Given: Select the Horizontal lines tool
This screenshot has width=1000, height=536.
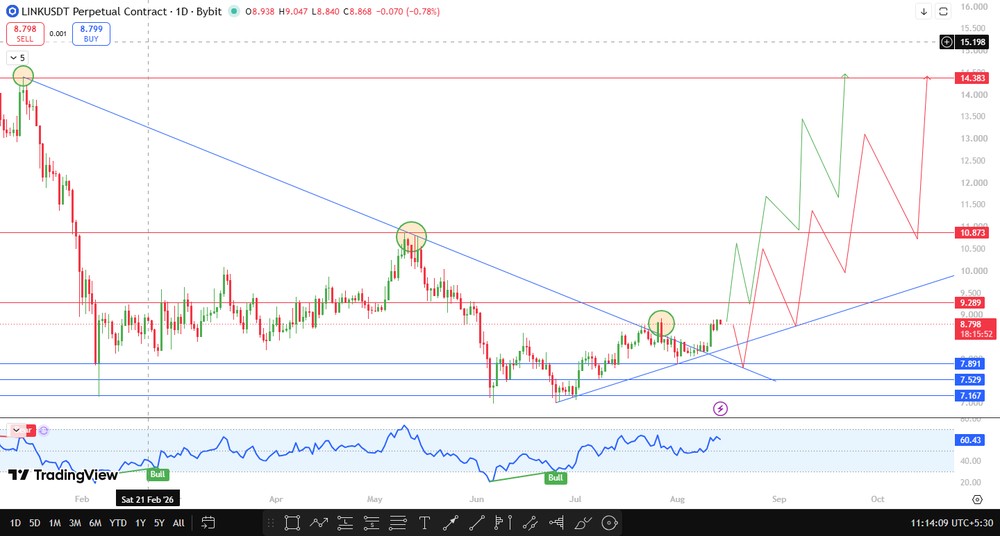Looking at the screenshot, I should [x=398, y=523].
